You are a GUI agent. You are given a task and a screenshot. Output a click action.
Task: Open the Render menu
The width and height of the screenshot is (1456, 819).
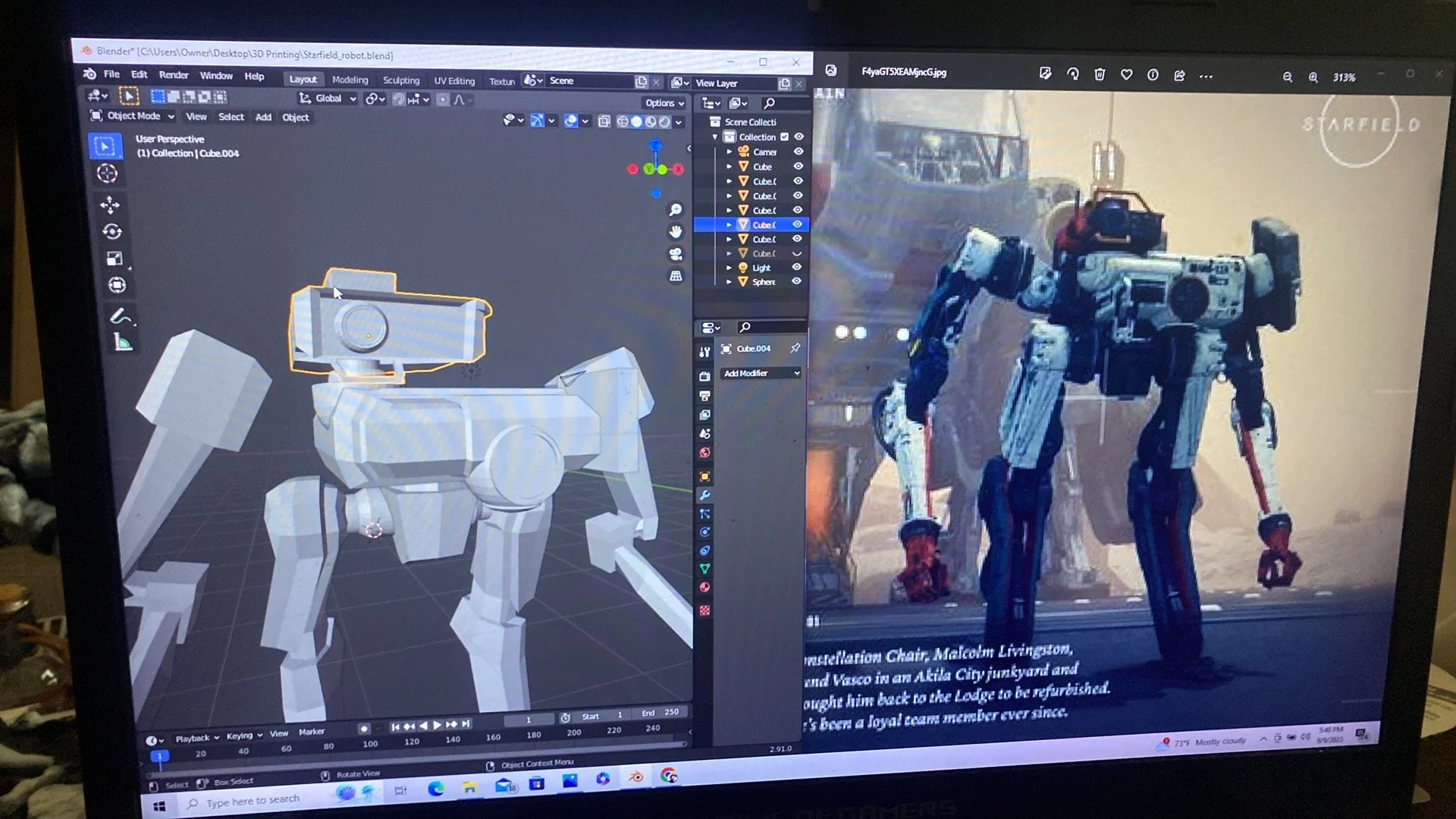pyautogui.click(x=173, y=75)
